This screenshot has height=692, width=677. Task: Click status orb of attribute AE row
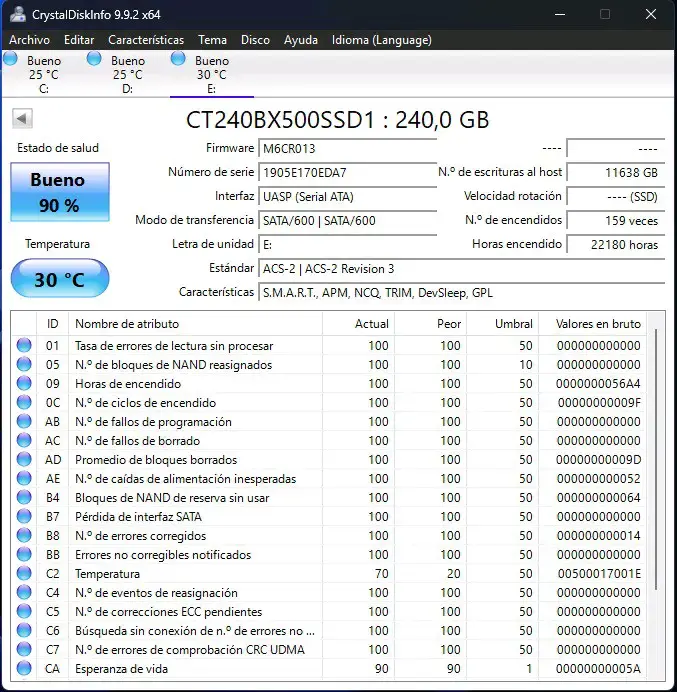[x=24, y=478]
